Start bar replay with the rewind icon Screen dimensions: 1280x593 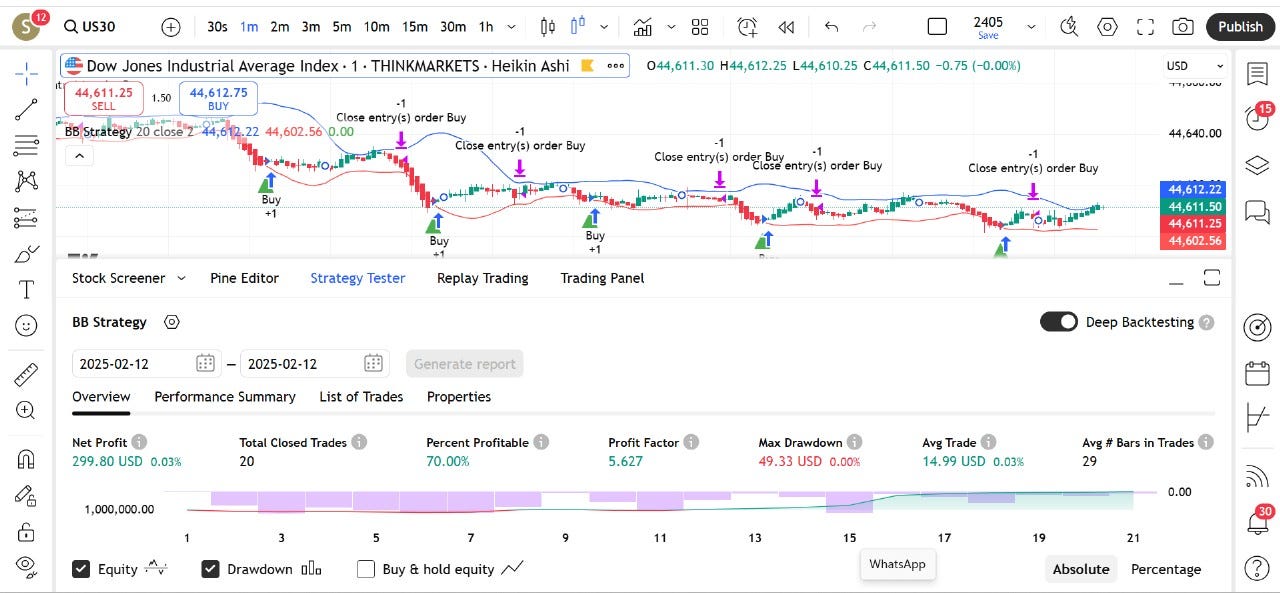787,27
